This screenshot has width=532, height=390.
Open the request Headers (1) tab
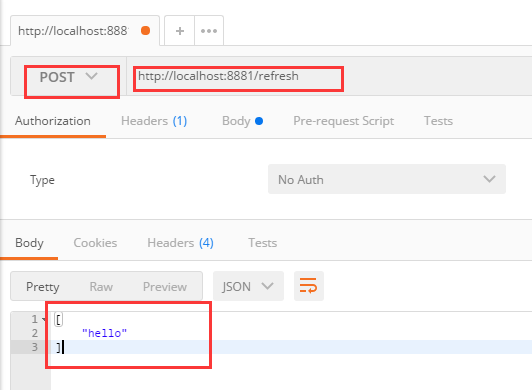154,121
